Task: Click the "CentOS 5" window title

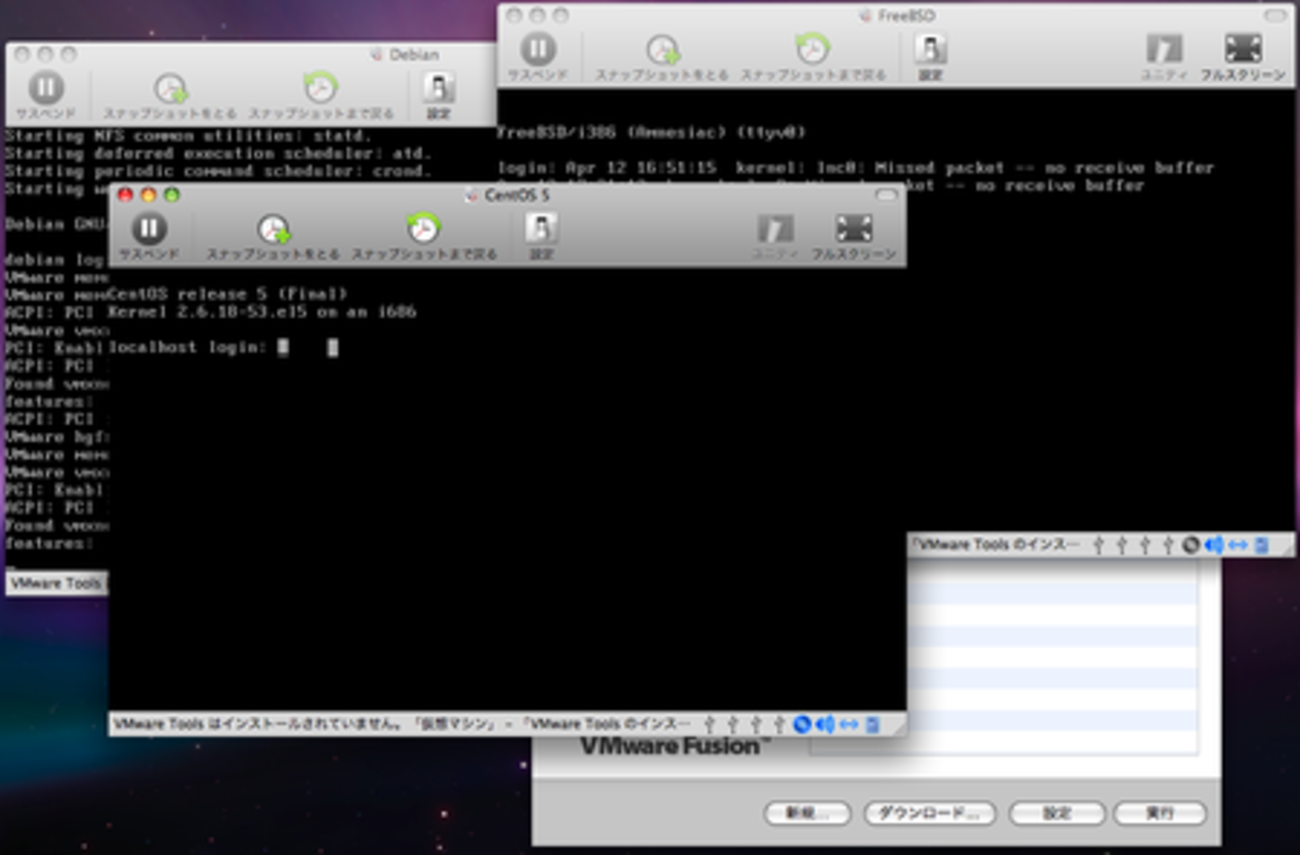Action: click(x=517, y=196)
